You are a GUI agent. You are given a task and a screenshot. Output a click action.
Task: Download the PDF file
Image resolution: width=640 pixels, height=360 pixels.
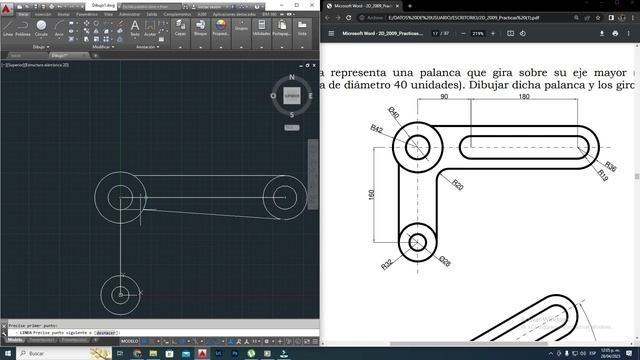602,33
